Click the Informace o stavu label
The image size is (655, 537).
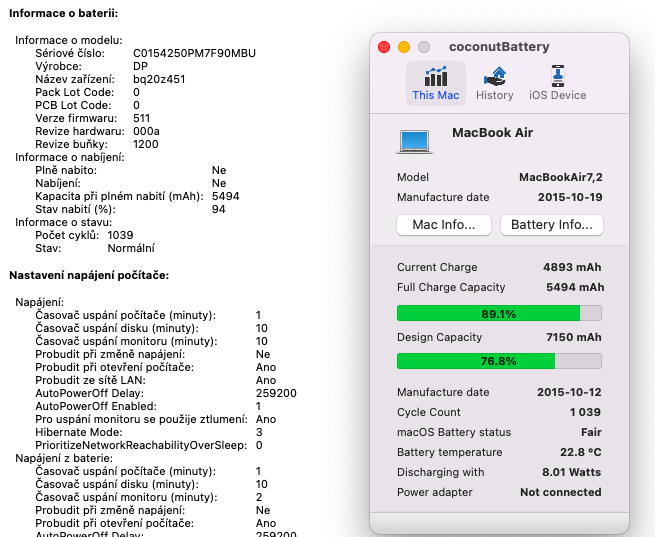click(x=63, y=222)
